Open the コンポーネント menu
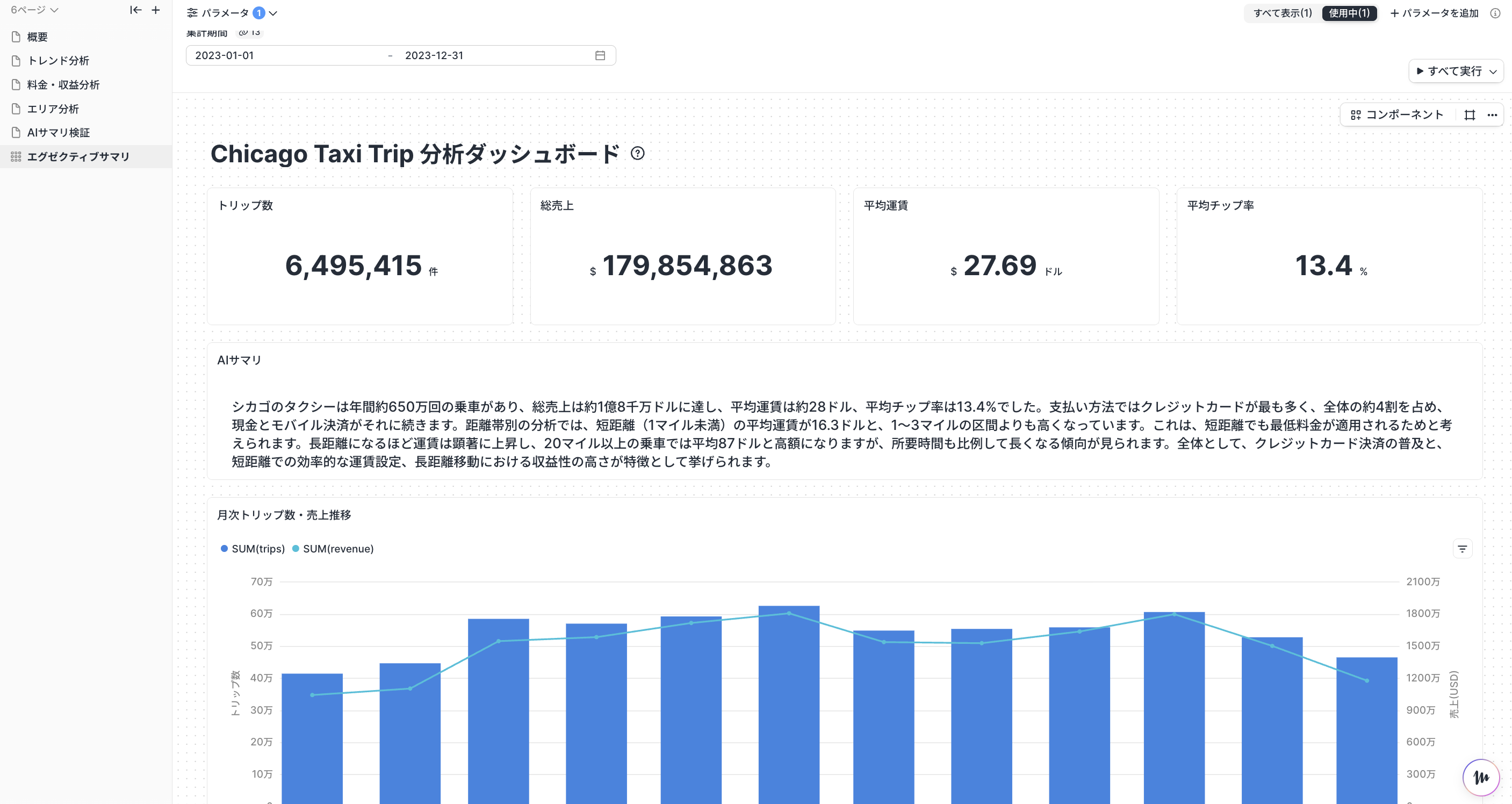 point(1397,115)
